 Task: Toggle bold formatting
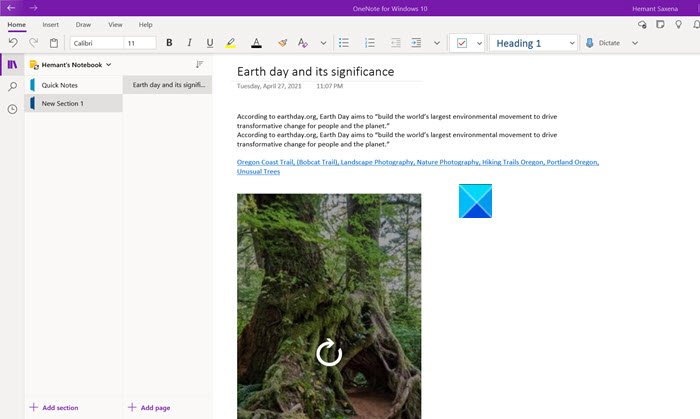coord(169,43)
